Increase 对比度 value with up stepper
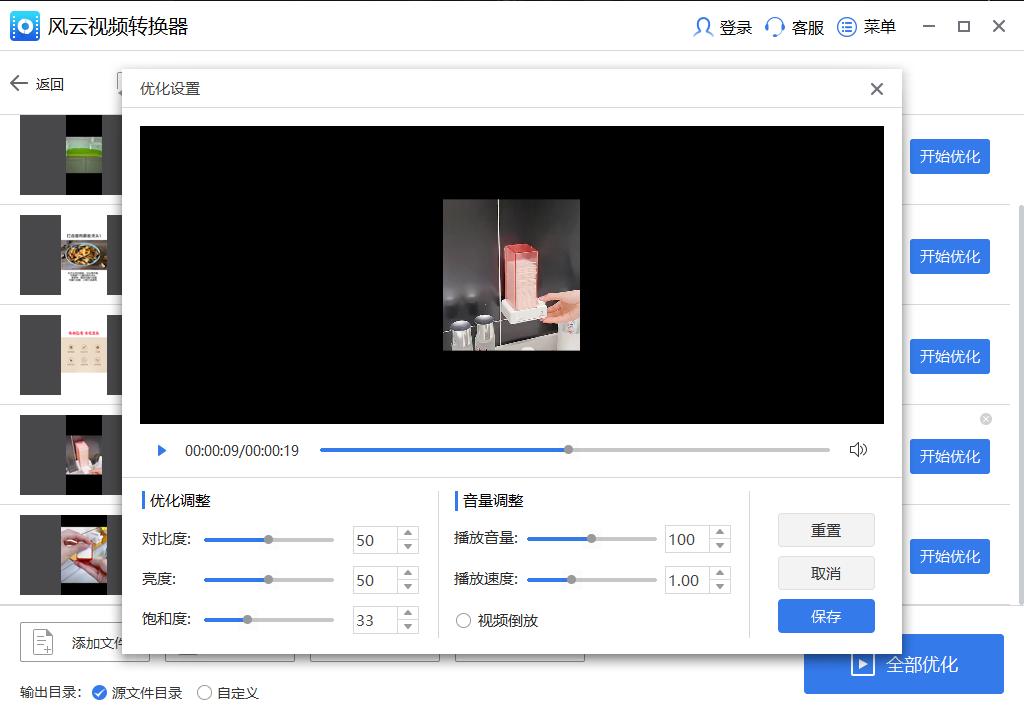 point(408,533)
